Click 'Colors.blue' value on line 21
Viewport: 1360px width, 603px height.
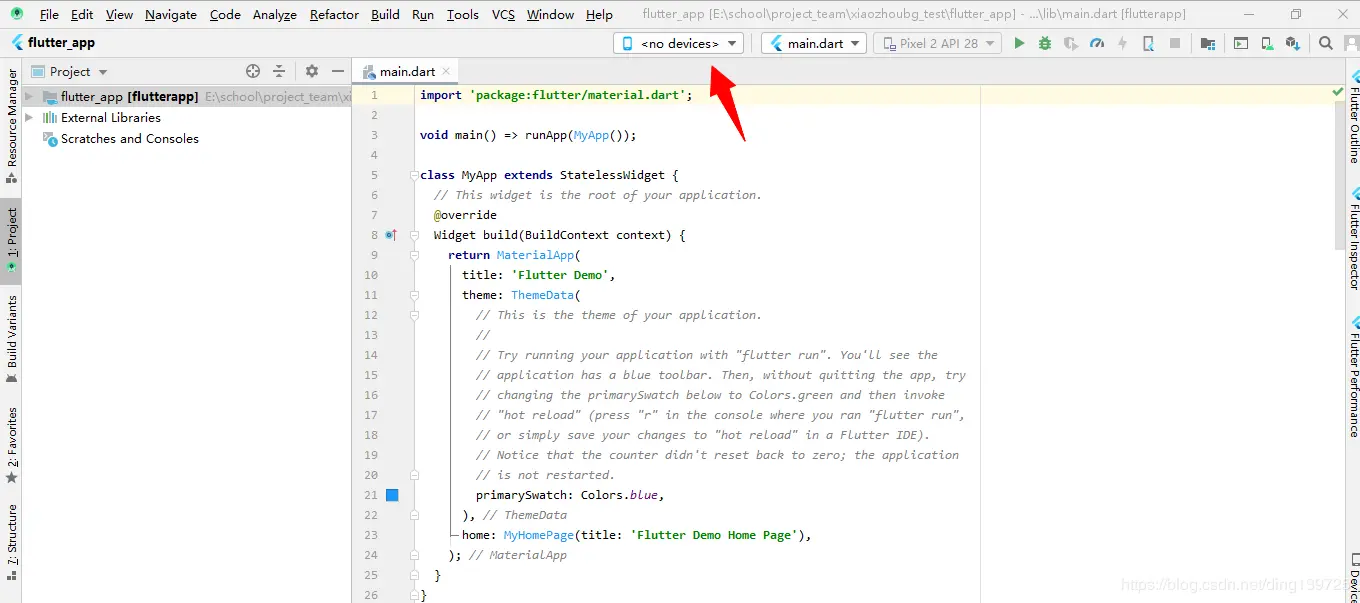619,495
